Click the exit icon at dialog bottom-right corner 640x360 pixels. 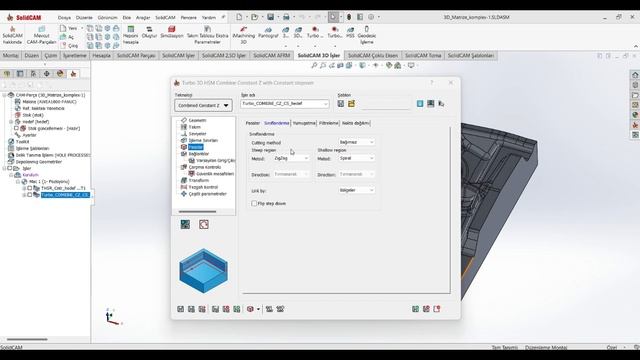(437, 309)
